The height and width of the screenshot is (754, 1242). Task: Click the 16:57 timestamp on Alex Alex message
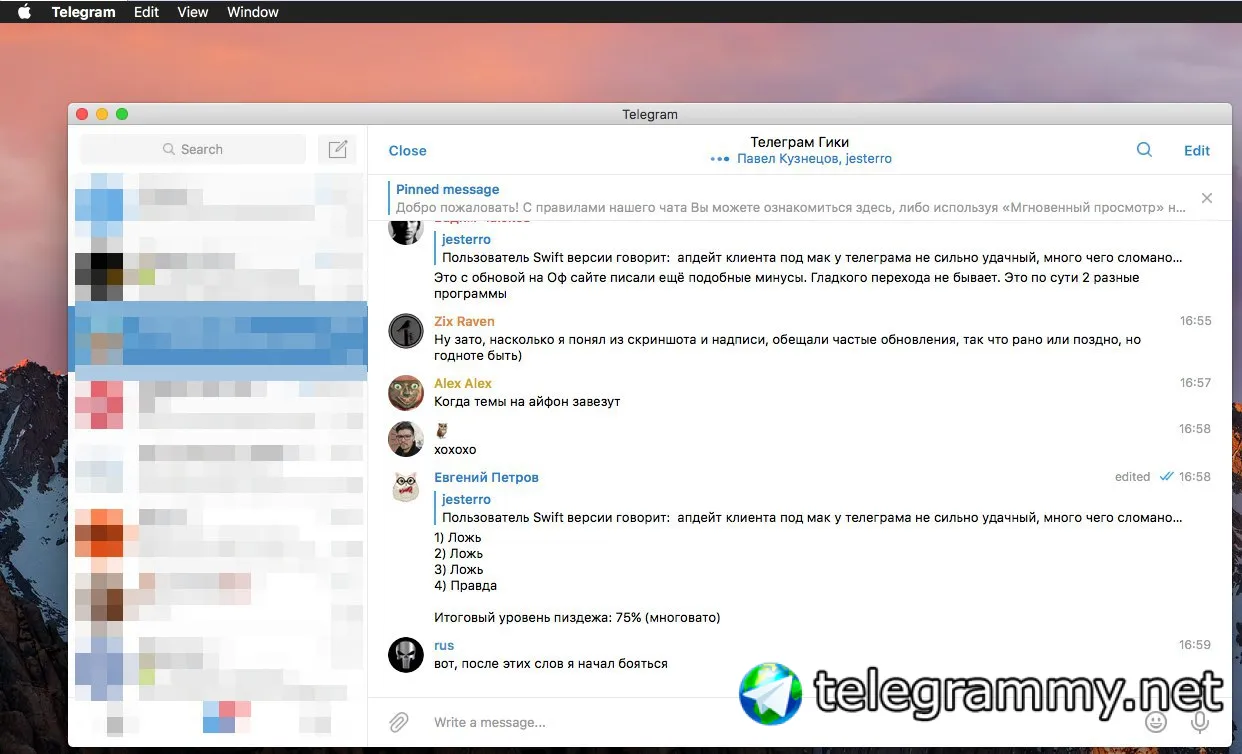[x=1195, y=383]
